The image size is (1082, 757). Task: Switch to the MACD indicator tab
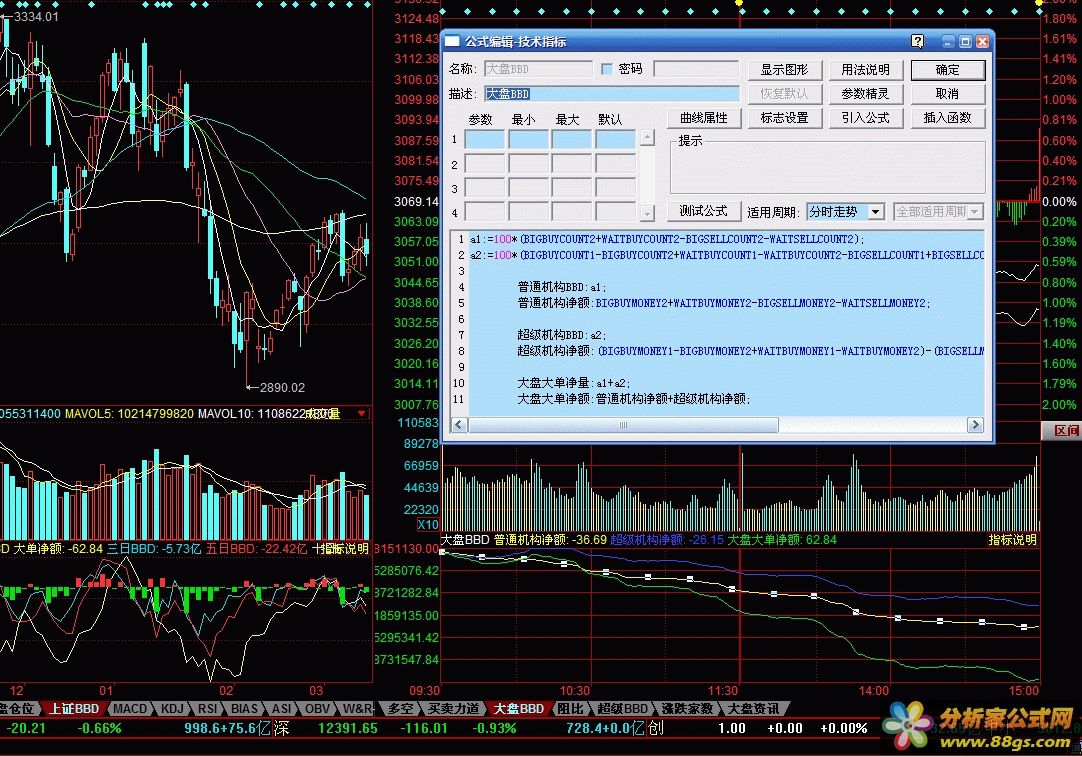tap(130, 709)
